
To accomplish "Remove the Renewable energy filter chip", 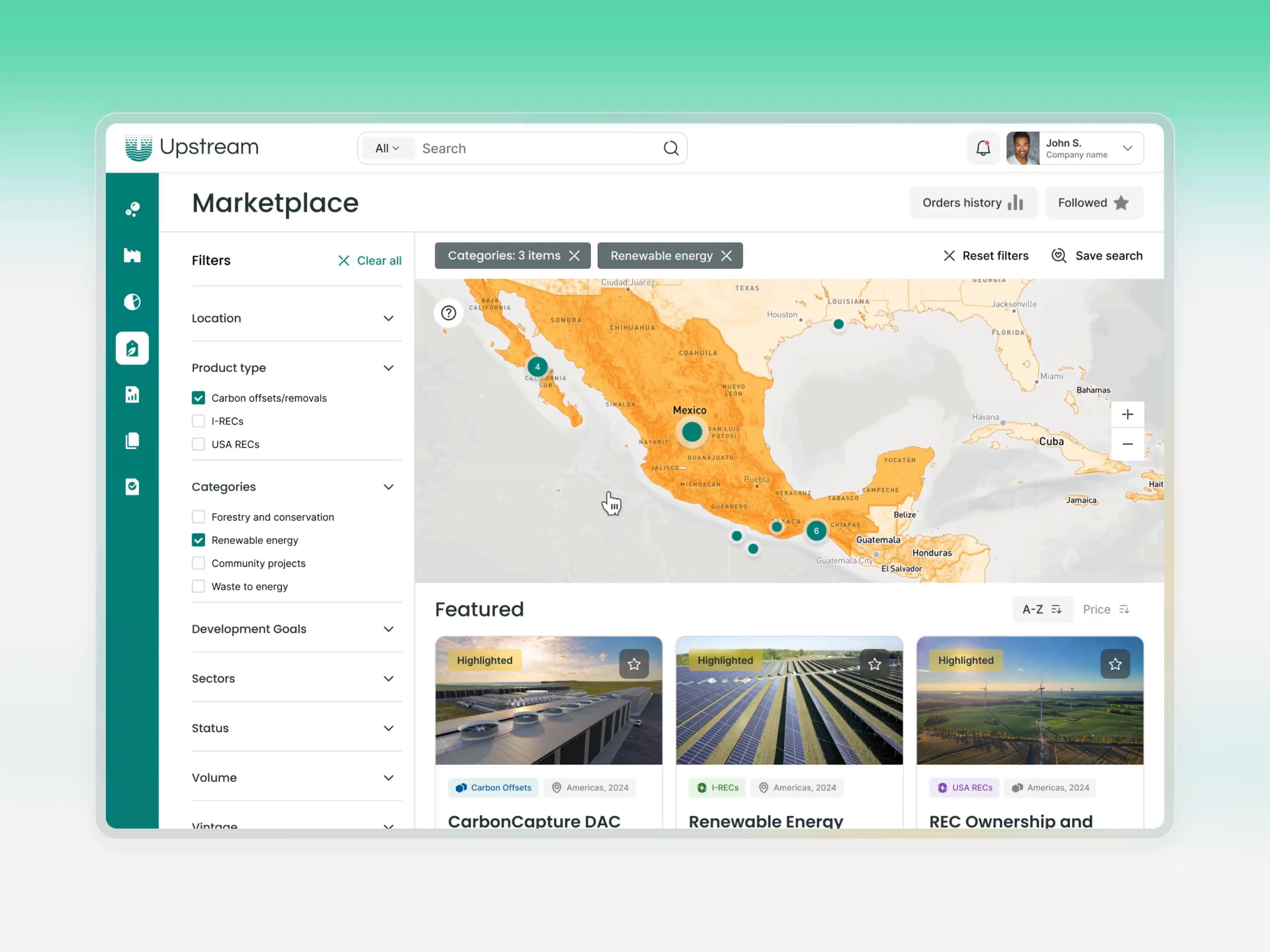I will 726,255.
